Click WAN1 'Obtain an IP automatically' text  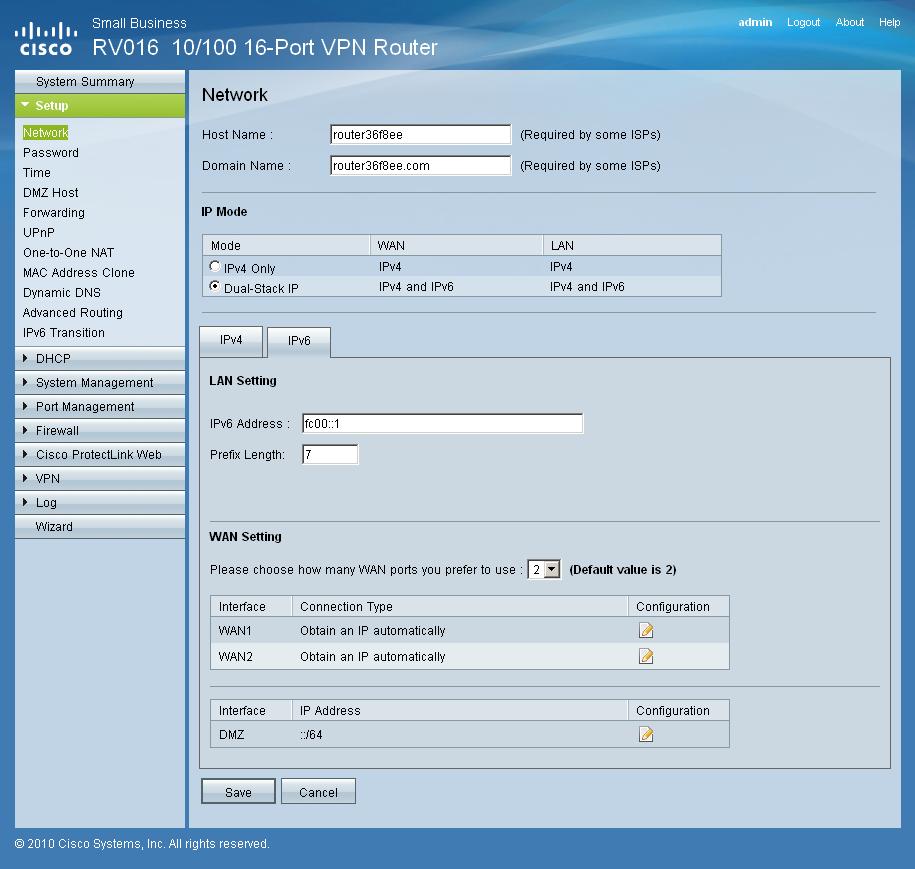(372, 630)
